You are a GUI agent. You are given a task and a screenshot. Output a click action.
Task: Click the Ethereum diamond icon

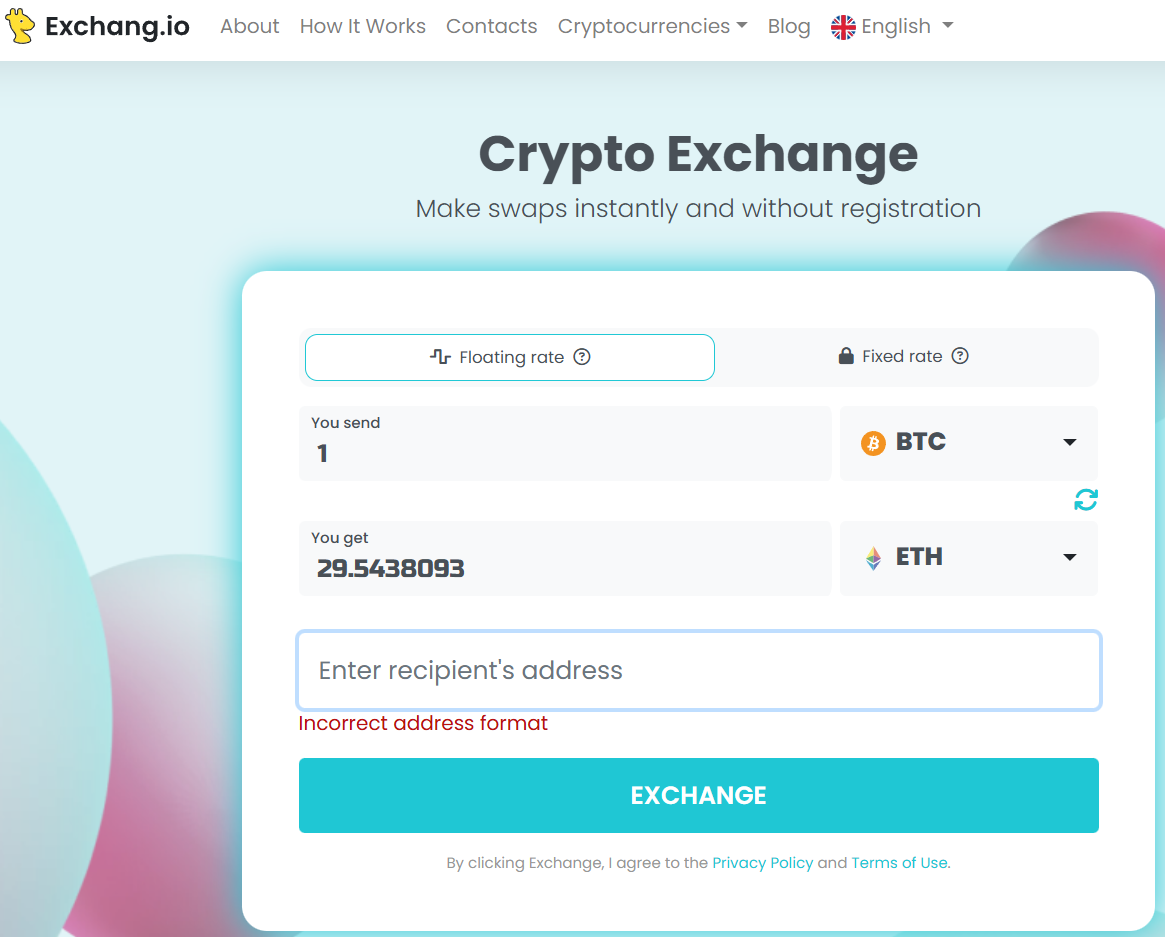873,558
